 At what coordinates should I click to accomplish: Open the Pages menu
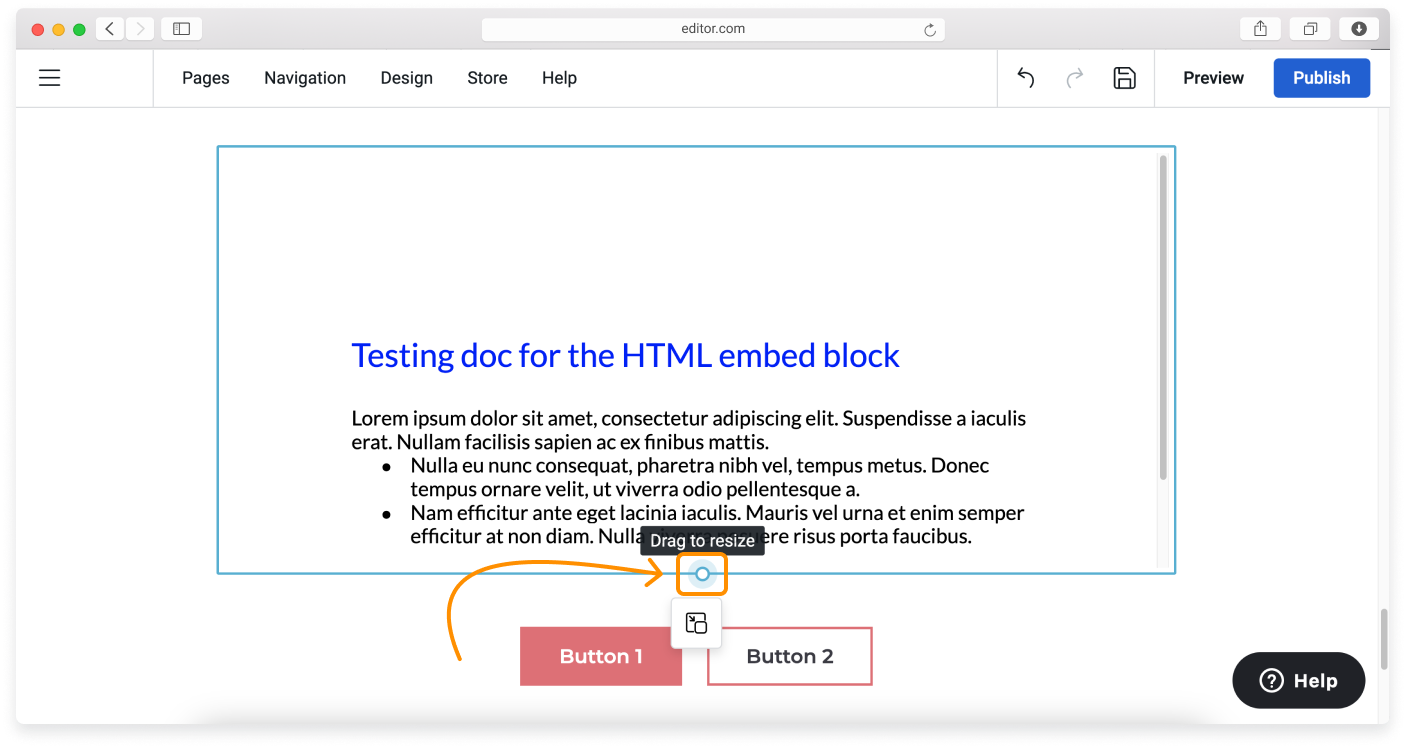[x=206, y=78]
